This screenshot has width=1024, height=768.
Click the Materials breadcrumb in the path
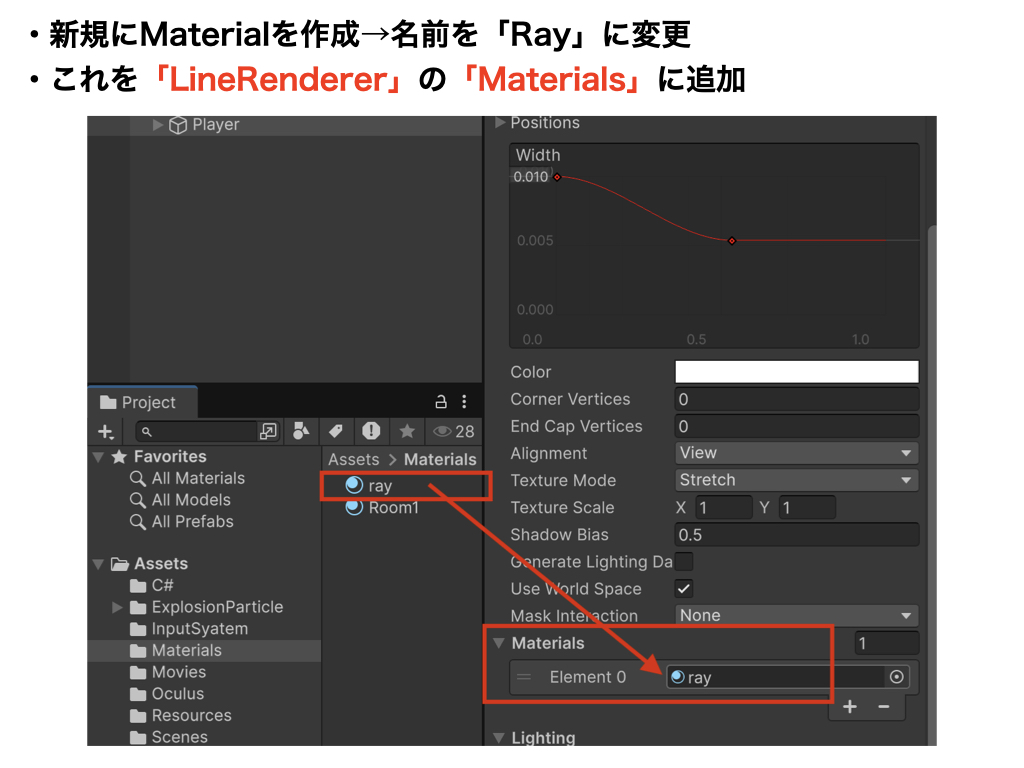point(440,459)
